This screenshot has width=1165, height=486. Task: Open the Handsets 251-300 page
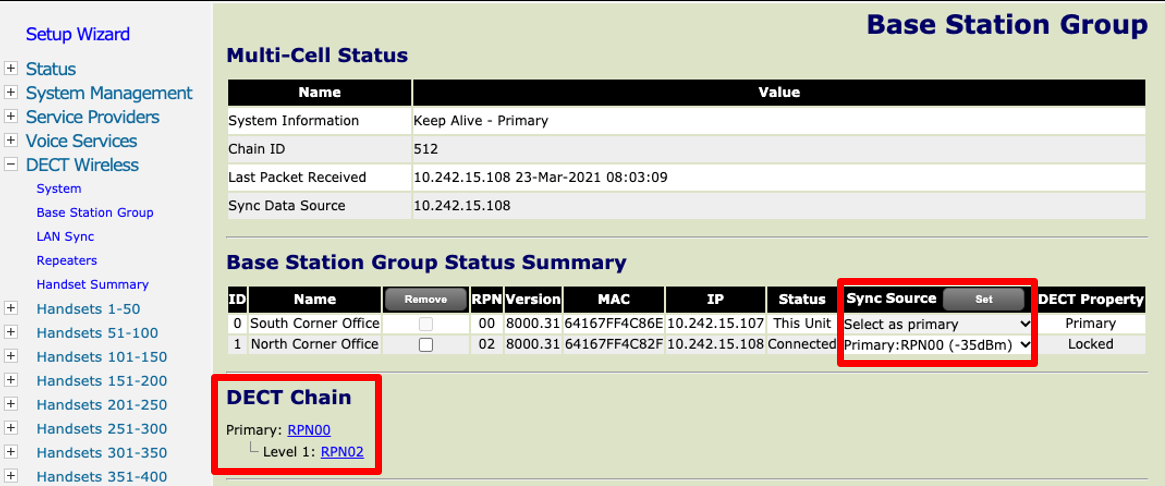102,429
